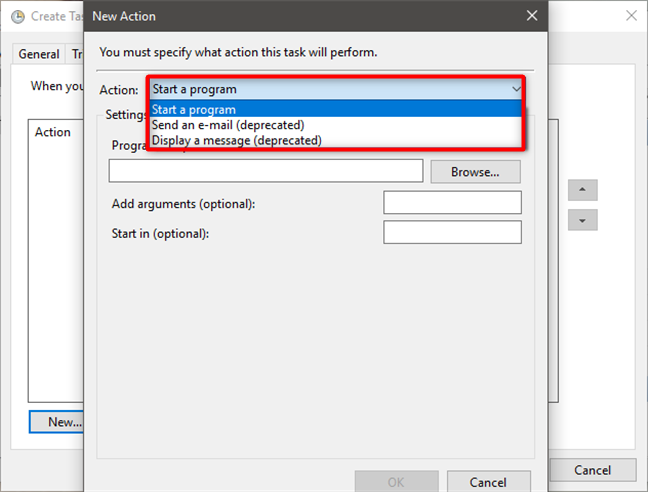This screenshot has height=492, width=648.
Task: Move action up with arrow button
Action: point(582,190)
